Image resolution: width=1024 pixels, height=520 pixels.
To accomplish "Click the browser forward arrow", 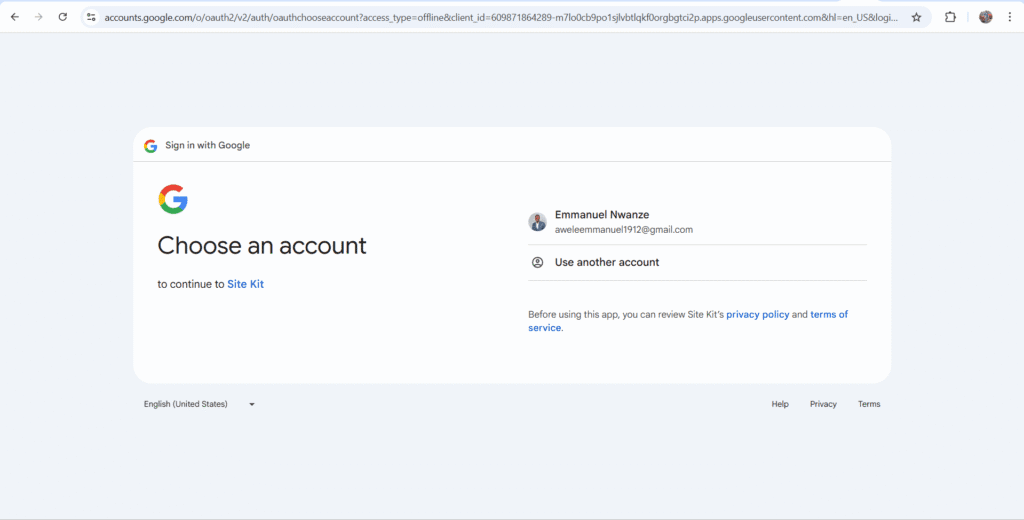I will click(x=39, y=17).
